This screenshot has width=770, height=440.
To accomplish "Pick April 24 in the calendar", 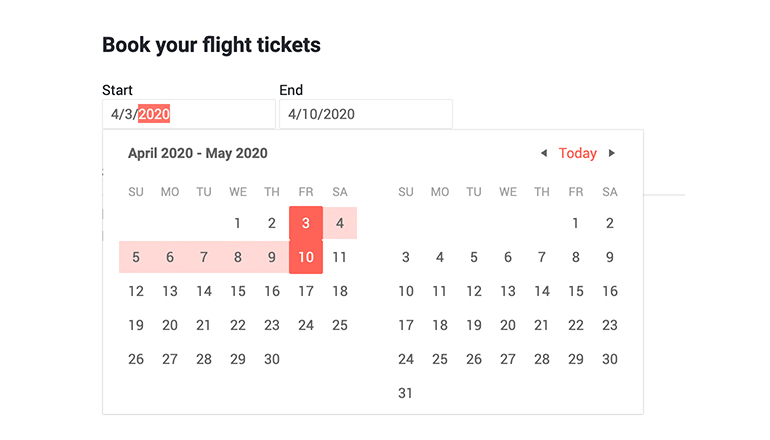I will [306, 325].
